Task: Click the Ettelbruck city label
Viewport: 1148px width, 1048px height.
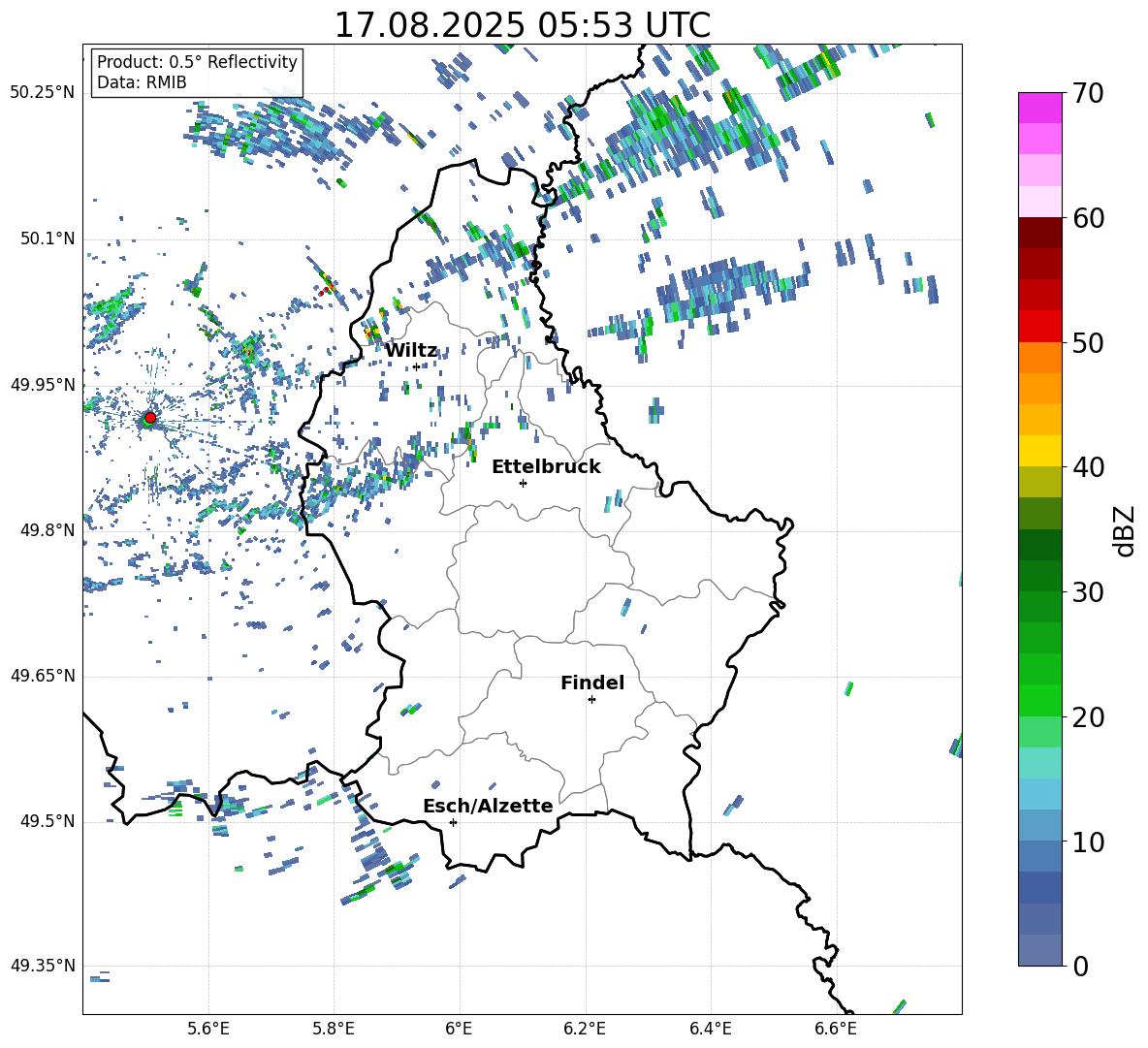Action: (x=546, y=467)
